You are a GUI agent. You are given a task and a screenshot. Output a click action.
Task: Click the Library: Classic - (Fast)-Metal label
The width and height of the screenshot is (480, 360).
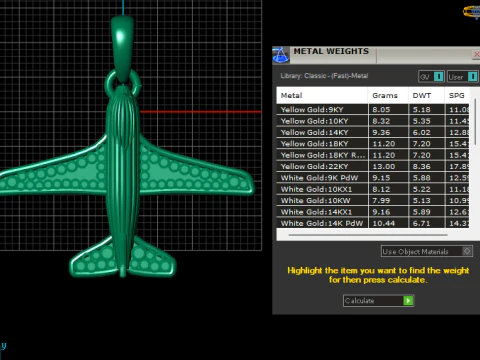pos(324,76)
